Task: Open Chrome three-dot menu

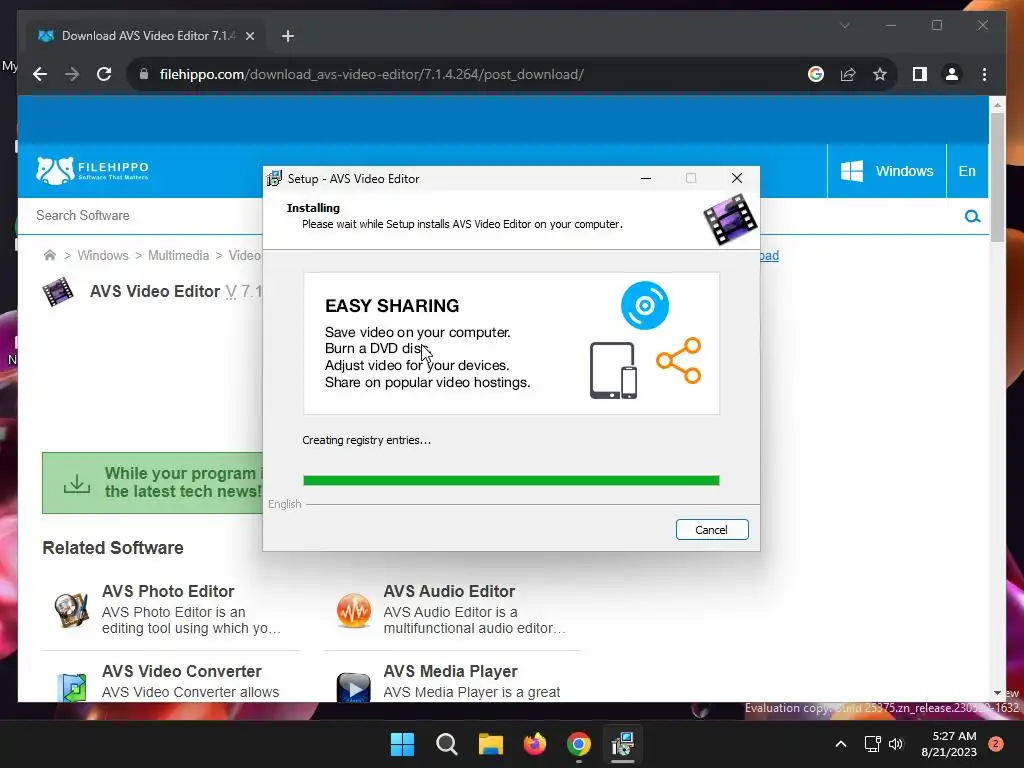Action: coord(984,74)
